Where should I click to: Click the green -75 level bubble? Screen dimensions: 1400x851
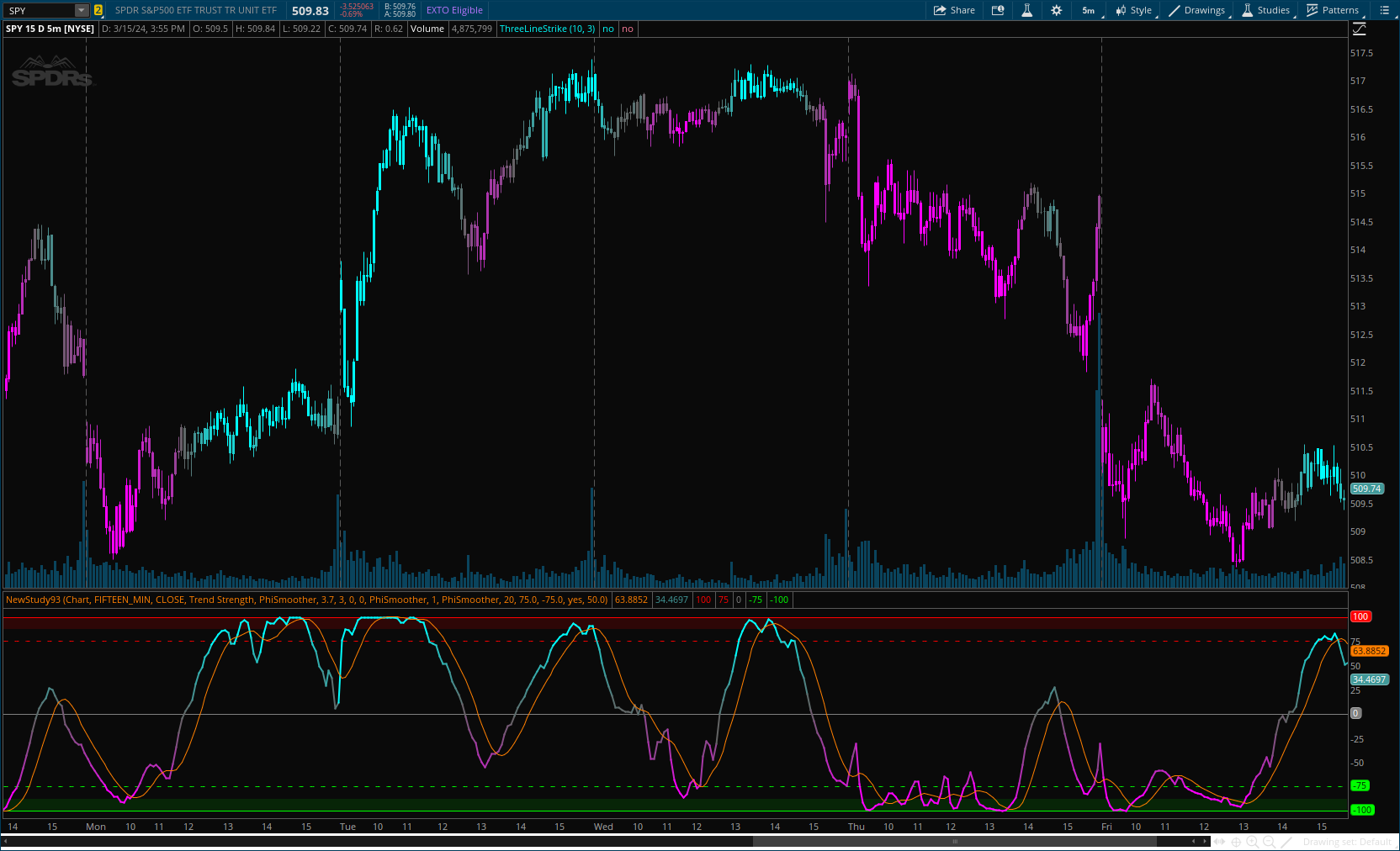click(1360, 785)
